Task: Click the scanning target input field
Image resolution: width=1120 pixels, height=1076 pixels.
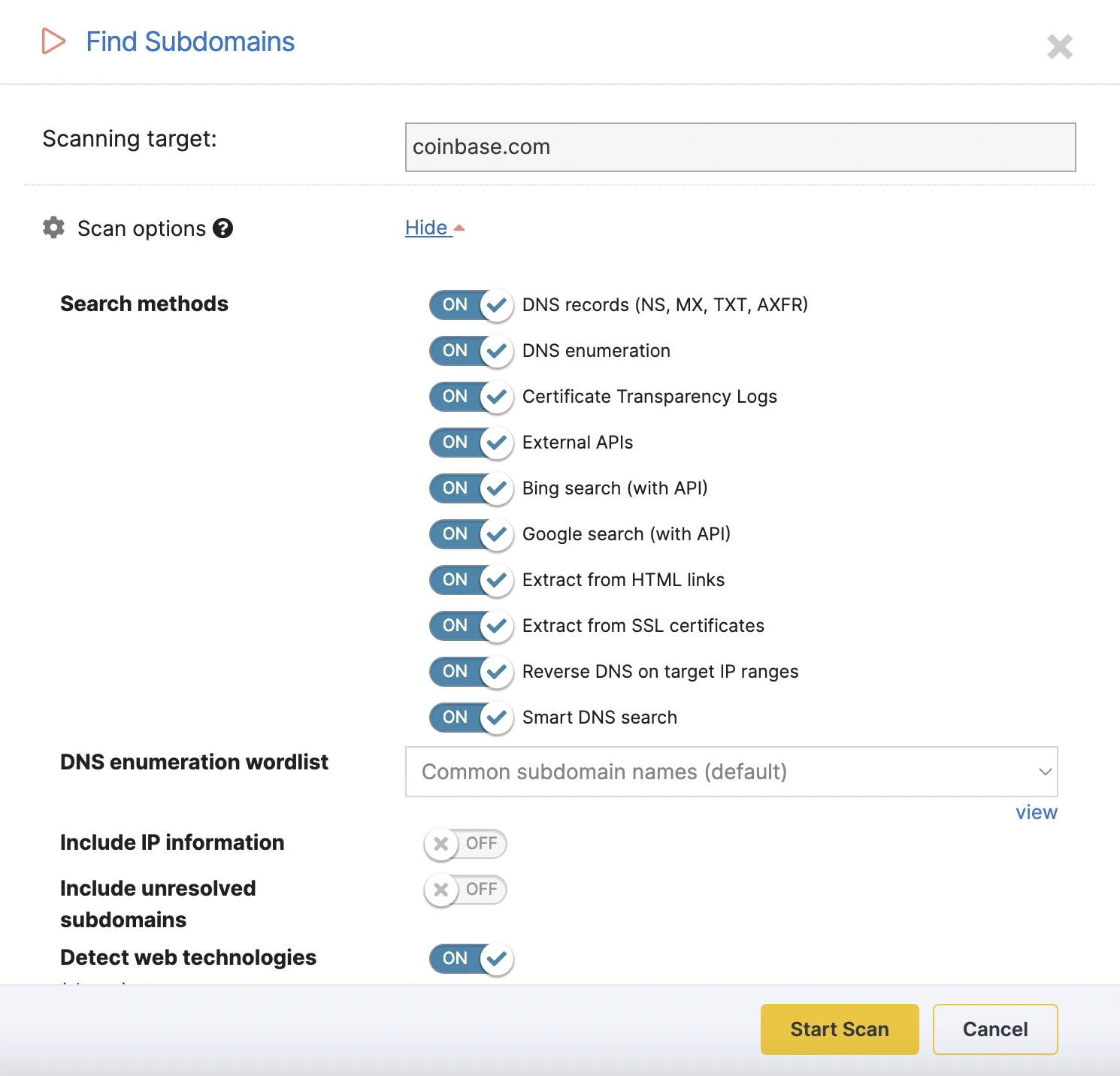Action: (x=739, y=147)
